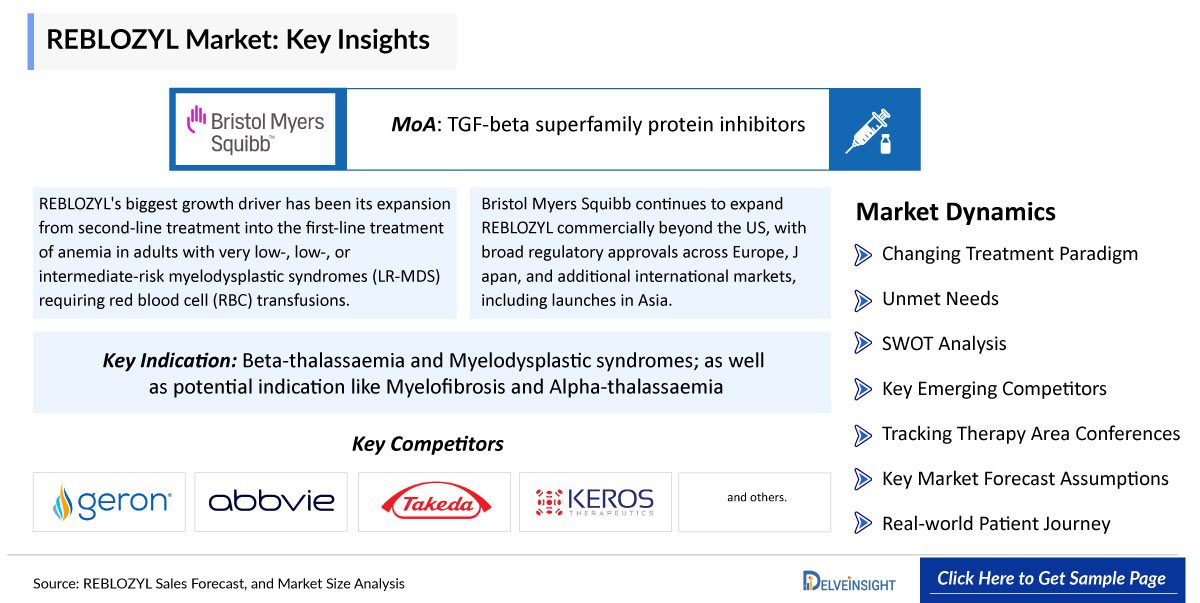Click the chevron beside Unmet Needs
The image size is (1200, 603).
[863, 299]
